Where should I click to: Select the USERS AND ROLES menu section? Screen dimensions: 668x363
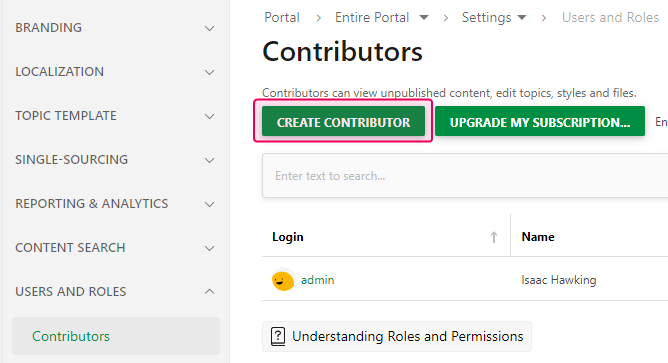[116, 291]
